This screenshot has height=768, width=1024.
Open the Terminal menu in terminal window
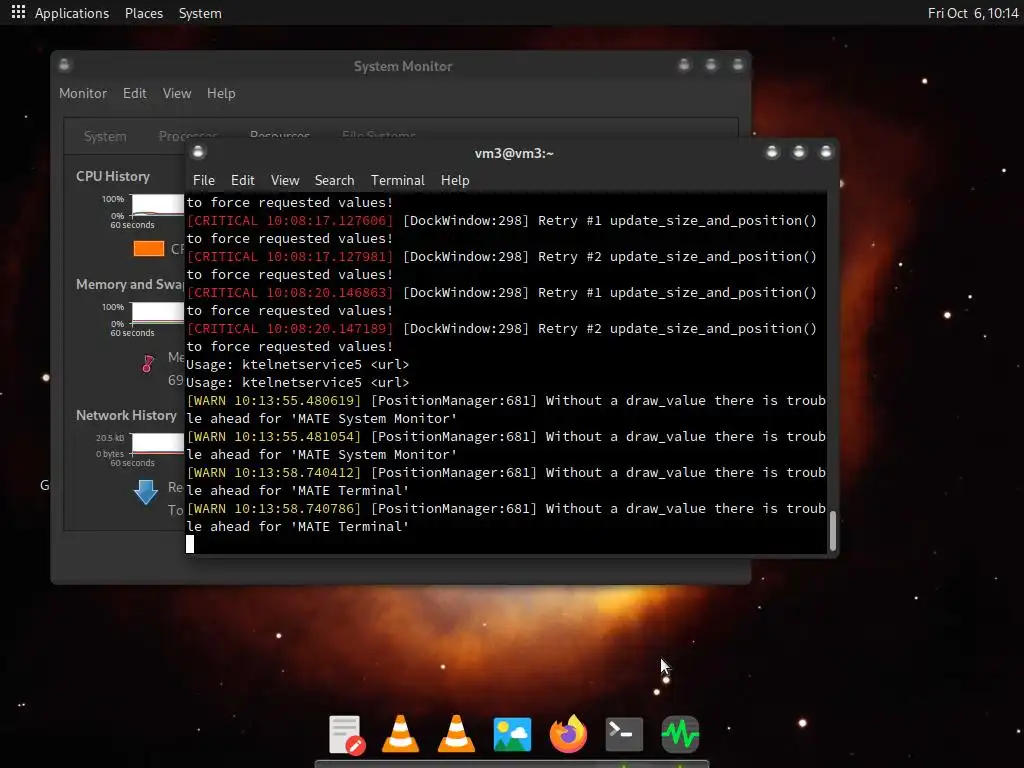(398, 180)
